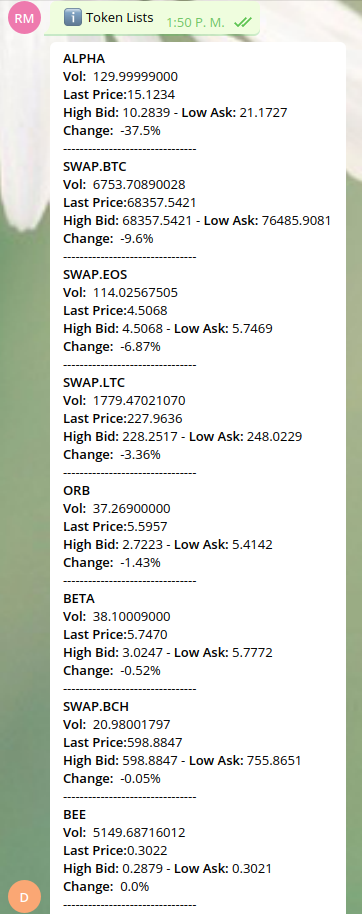
Task: Click the double checkmark read receipt
Action: pos(242,22)
